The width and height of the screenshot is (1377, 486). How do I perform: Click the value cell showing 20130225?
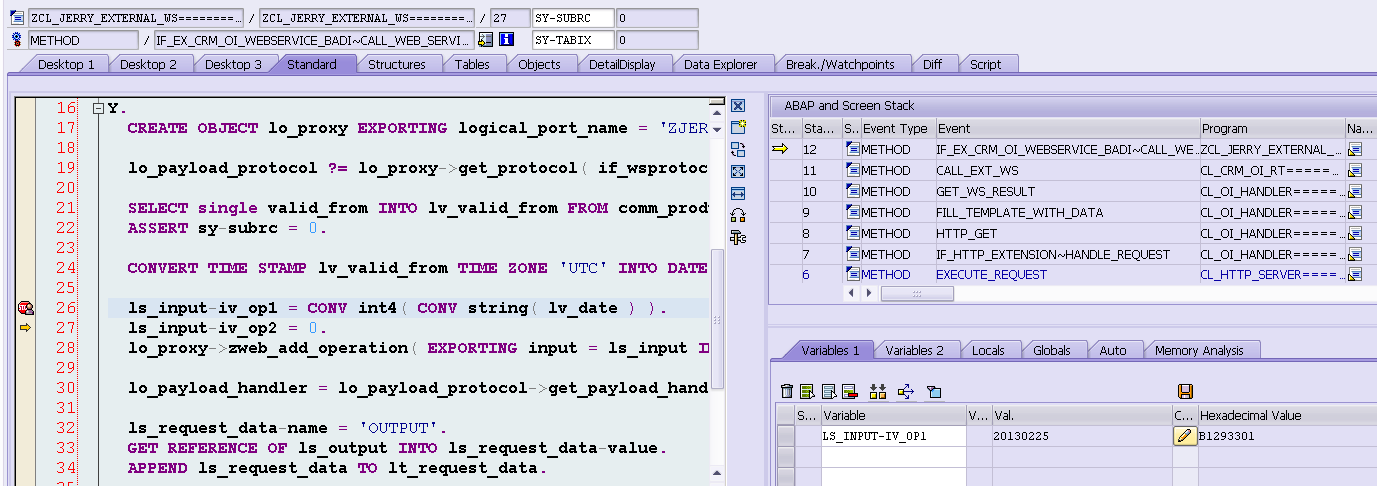coord(1081,436)
